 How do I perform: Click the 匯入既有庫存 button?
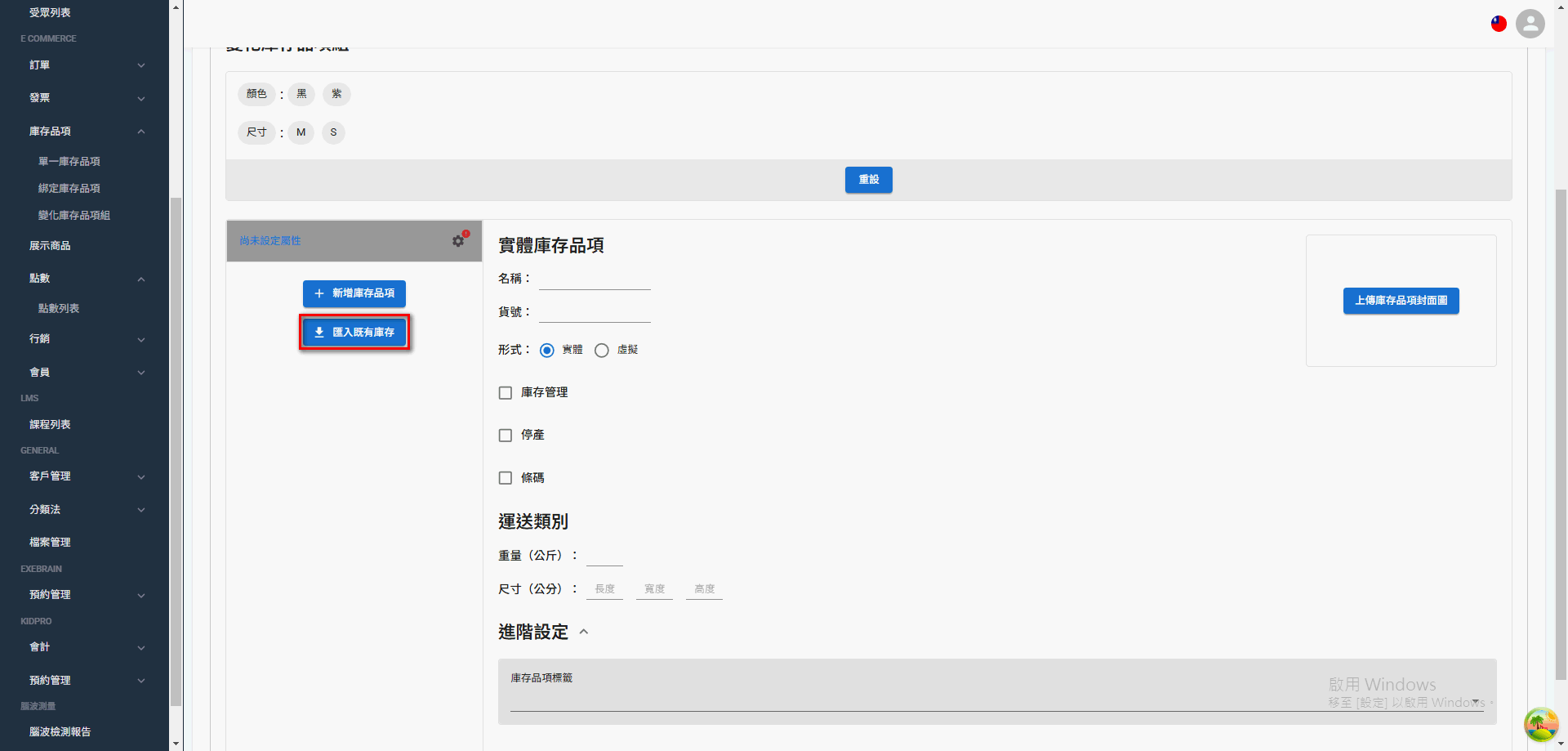(x=354, y=333)
